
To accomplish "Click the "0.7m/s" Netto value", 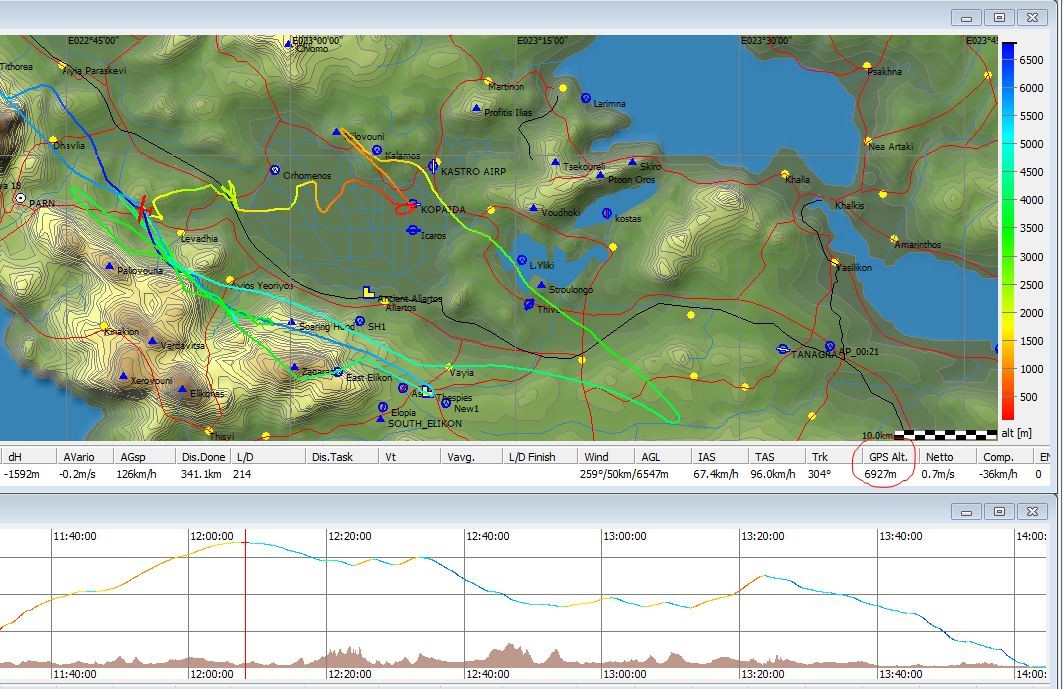I will [x=938, y=474].
